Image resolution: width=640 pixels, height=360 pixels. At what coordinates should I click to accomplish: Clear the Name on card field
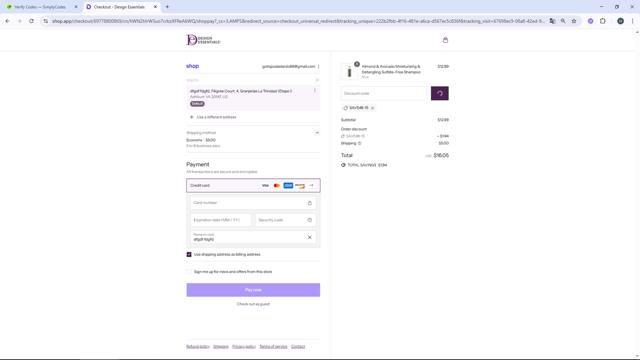tap(309, 237)
